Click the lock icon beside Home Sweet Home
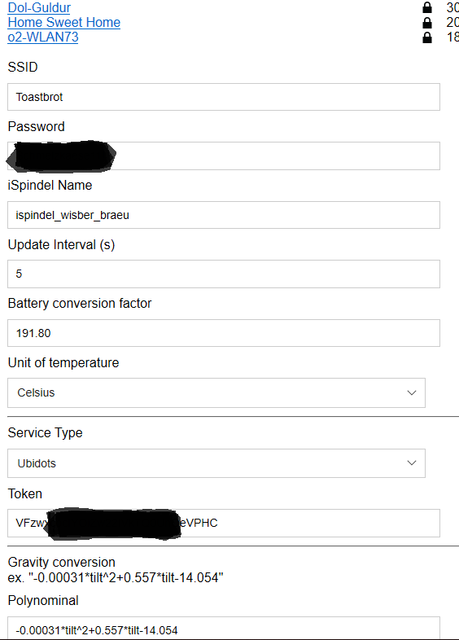 (427, 22)
